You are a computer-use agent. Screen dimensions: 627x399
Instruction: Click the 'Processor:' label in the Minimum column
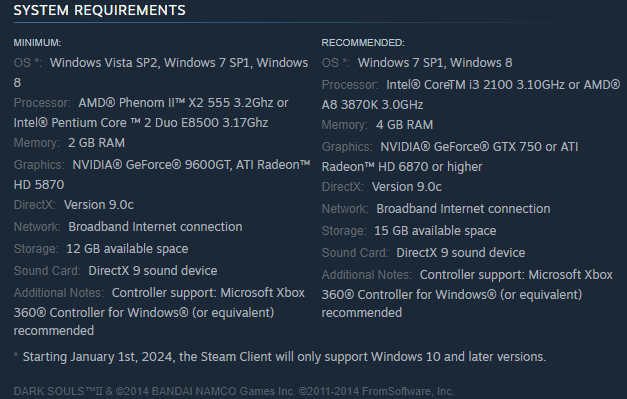click(42, 103)
